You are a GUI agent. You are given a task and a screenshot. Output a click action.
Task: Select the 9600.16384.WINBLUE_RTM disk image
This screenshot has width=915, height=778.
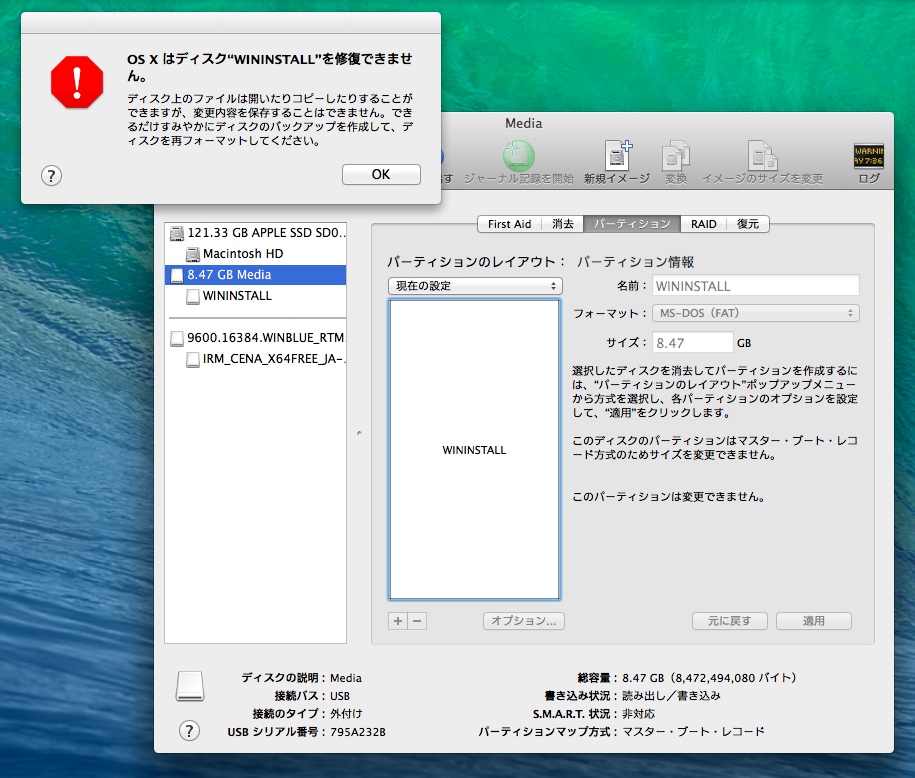coord(265,338)
